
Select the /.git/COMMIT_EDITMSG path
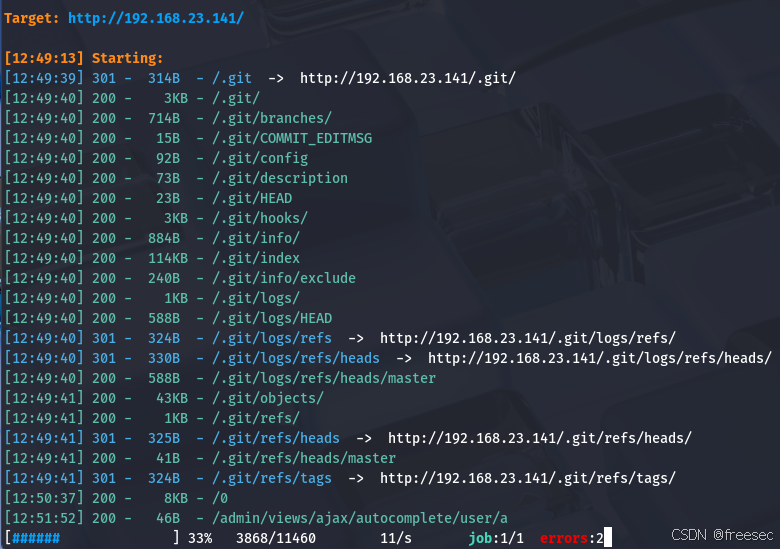coord(292,138)
